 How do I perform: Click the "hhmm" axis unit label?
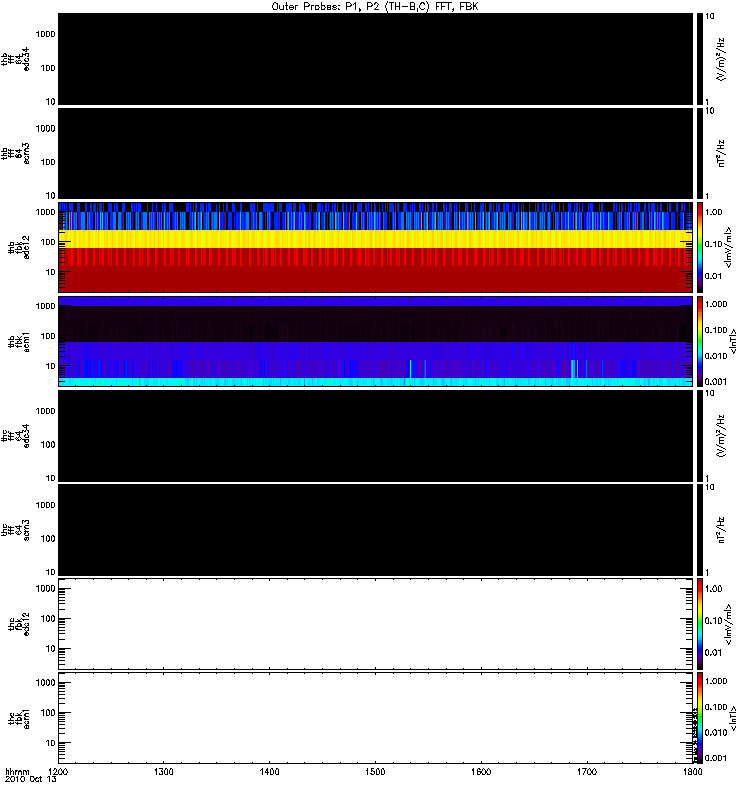pyautogui.click(x=17, y=771)
